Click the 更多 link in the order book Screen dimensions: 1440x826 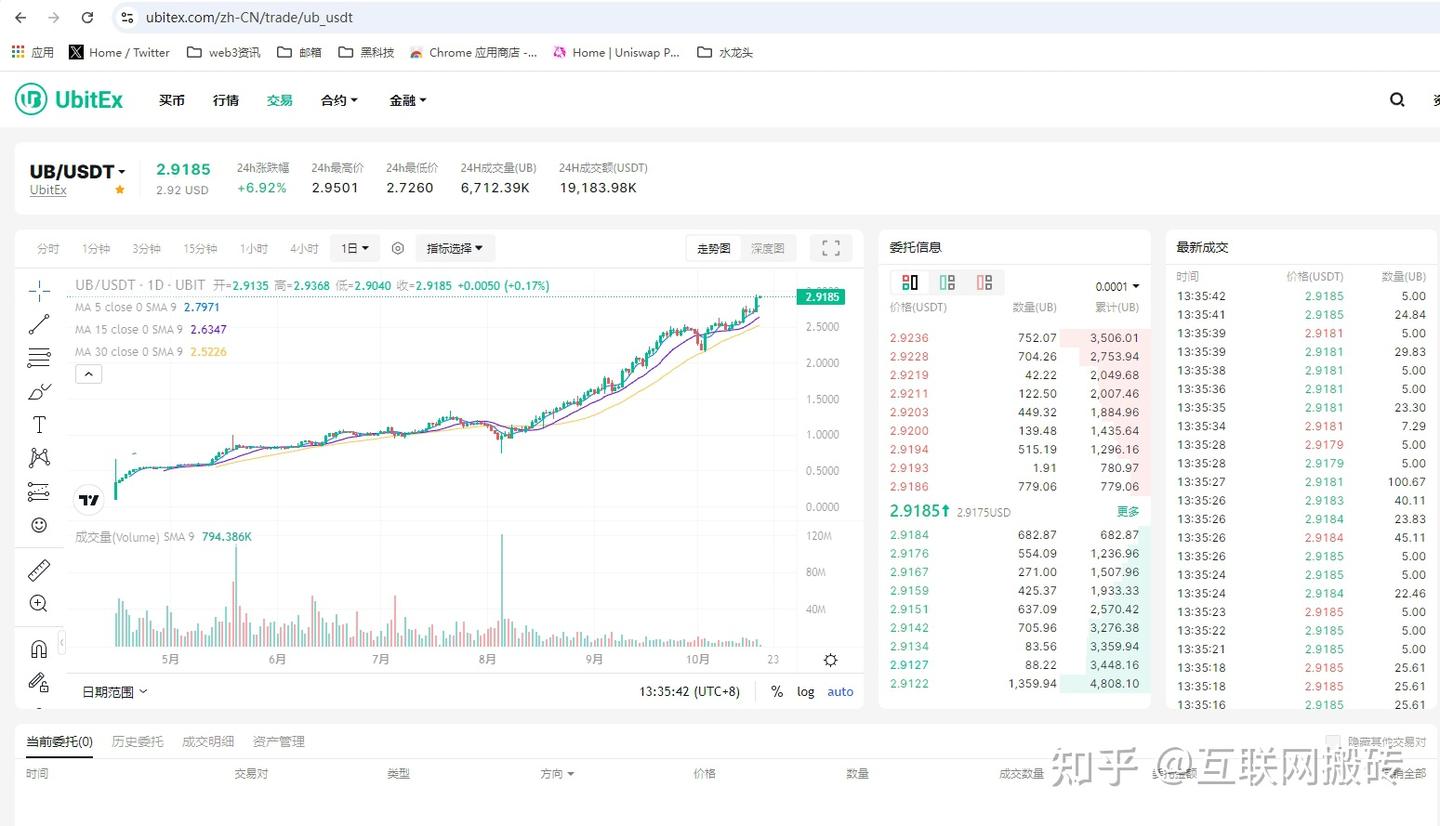pos(1128,511)
